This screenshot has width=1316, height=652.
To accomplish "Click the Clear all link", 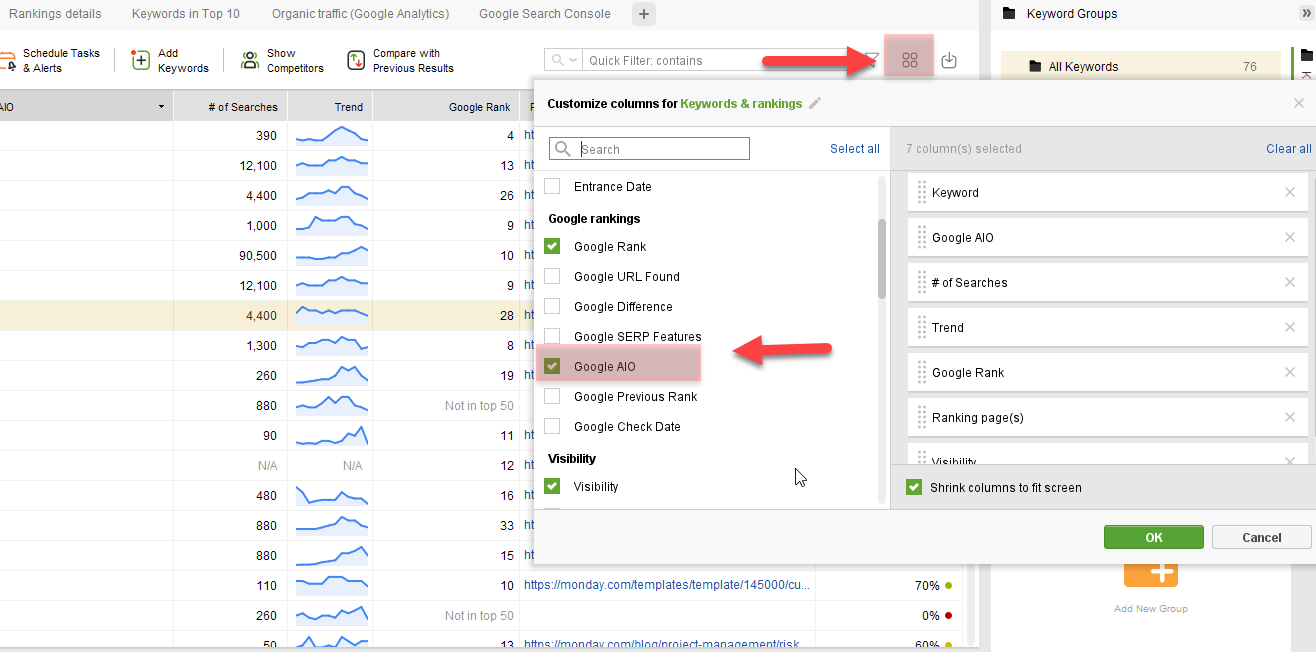I will pyautogui.click(x=1289, y=148).
